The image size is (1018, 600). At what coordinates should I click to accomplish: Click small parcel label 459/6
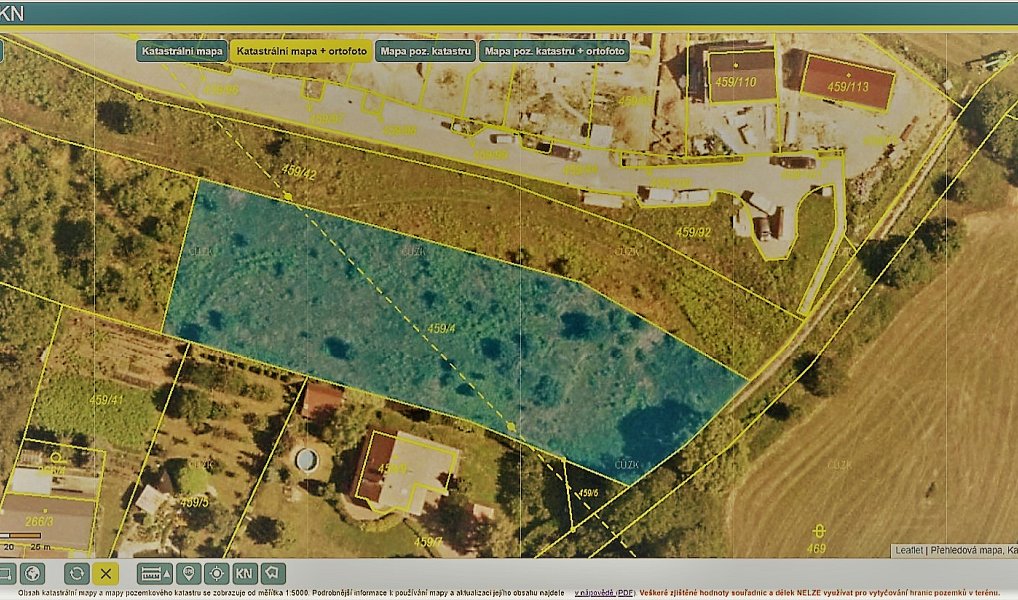pyautogui.click(x=588, y=493)
